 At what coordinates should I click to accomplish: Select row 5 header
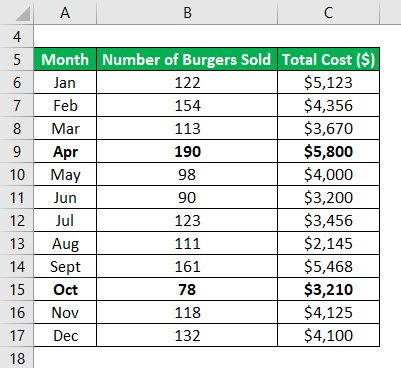point(17,59)
